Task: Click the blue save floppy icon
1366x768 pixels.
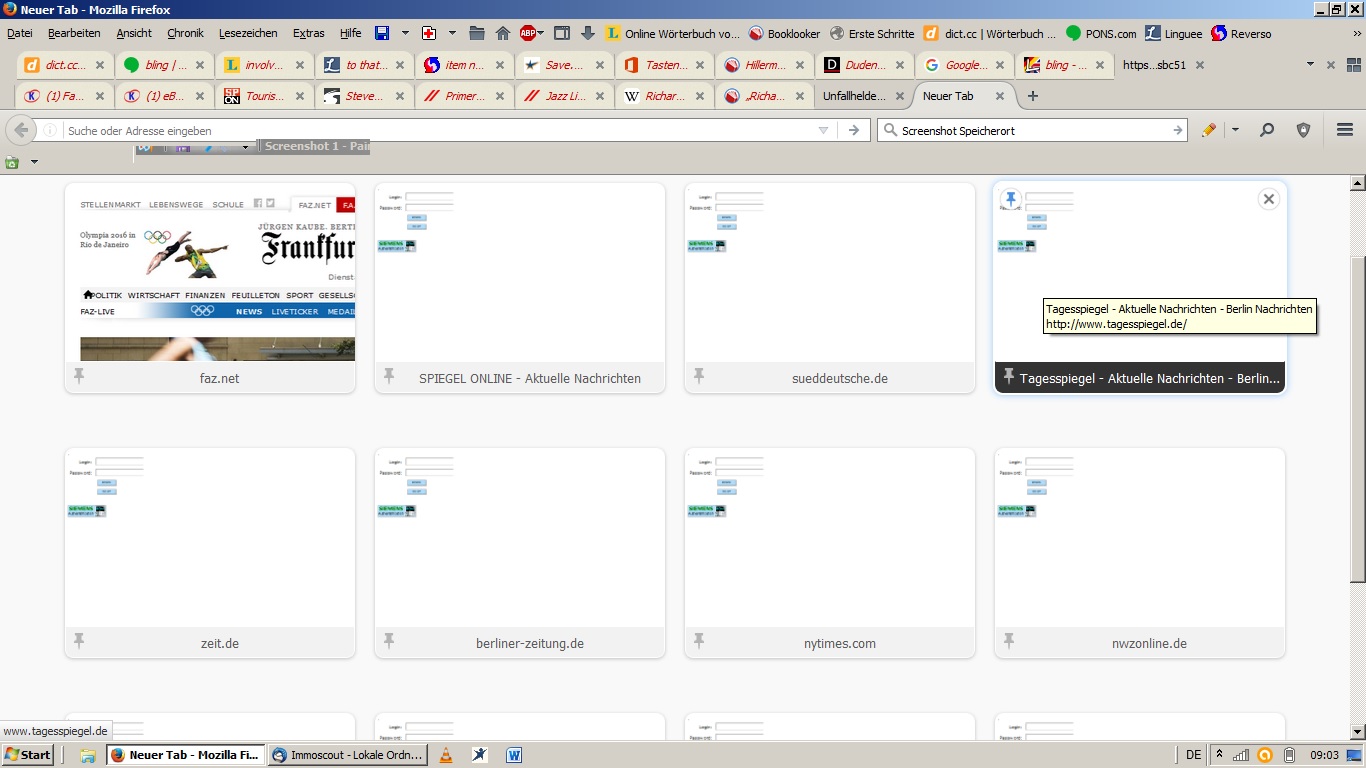Action: (382, 33)
